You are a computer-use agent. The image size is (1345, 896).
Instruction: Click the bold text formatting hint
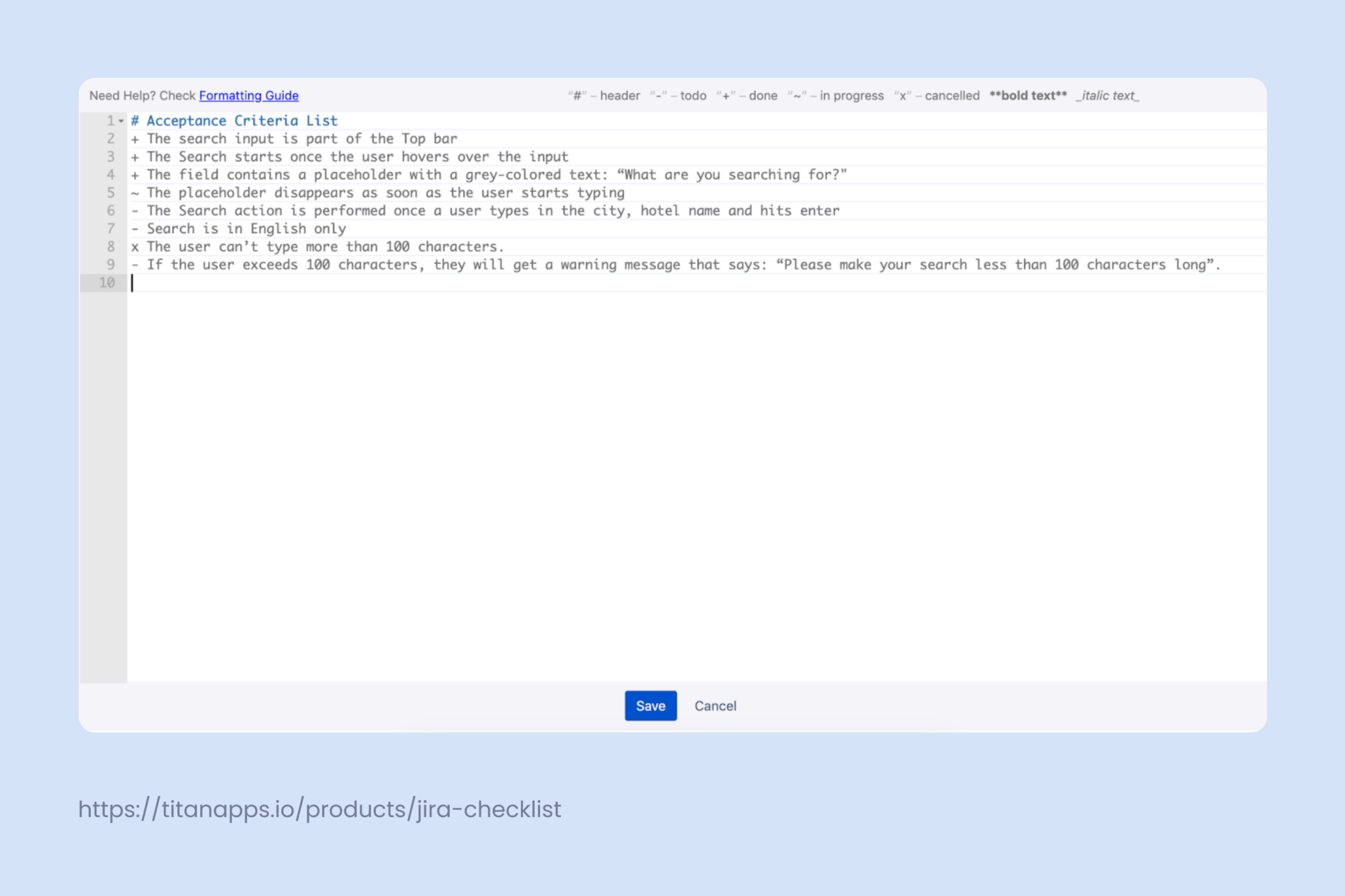pyautogui.click(x=1028, y=95)
